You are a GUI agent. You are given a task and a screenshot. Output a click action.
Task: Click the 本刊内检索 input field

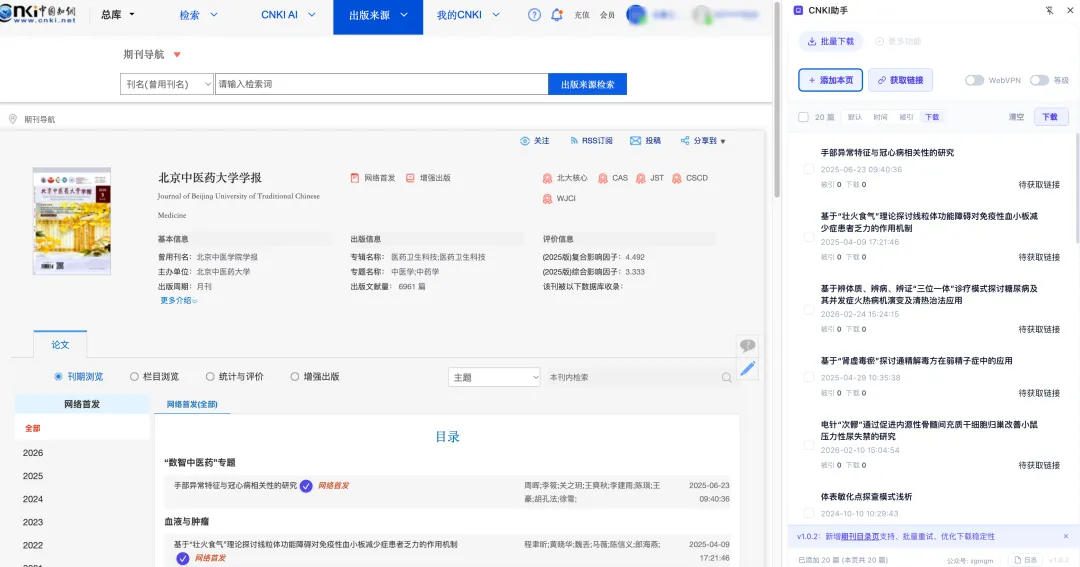[632, 378]
